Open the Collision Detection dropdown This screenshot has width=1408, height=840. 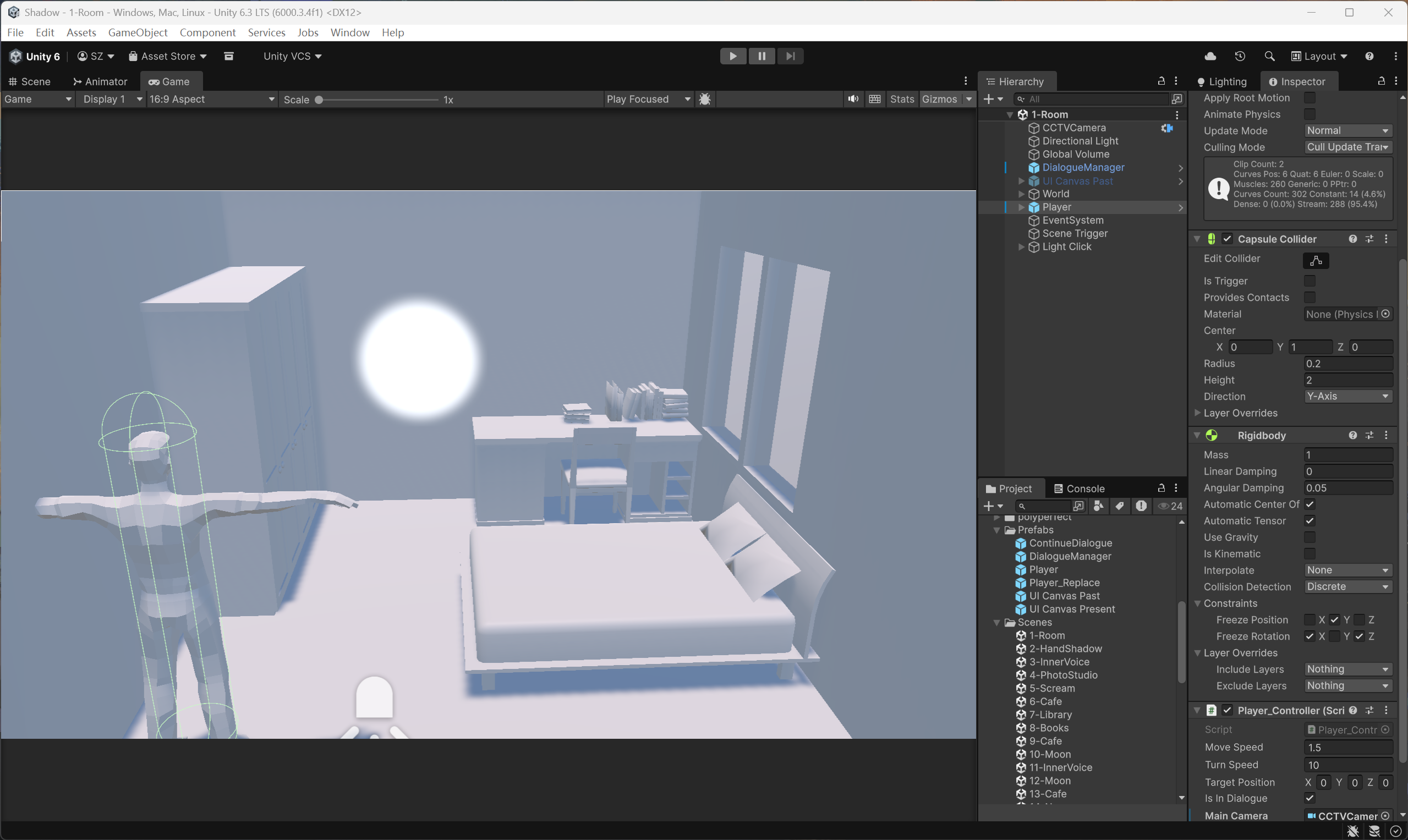click(1347, 586)
